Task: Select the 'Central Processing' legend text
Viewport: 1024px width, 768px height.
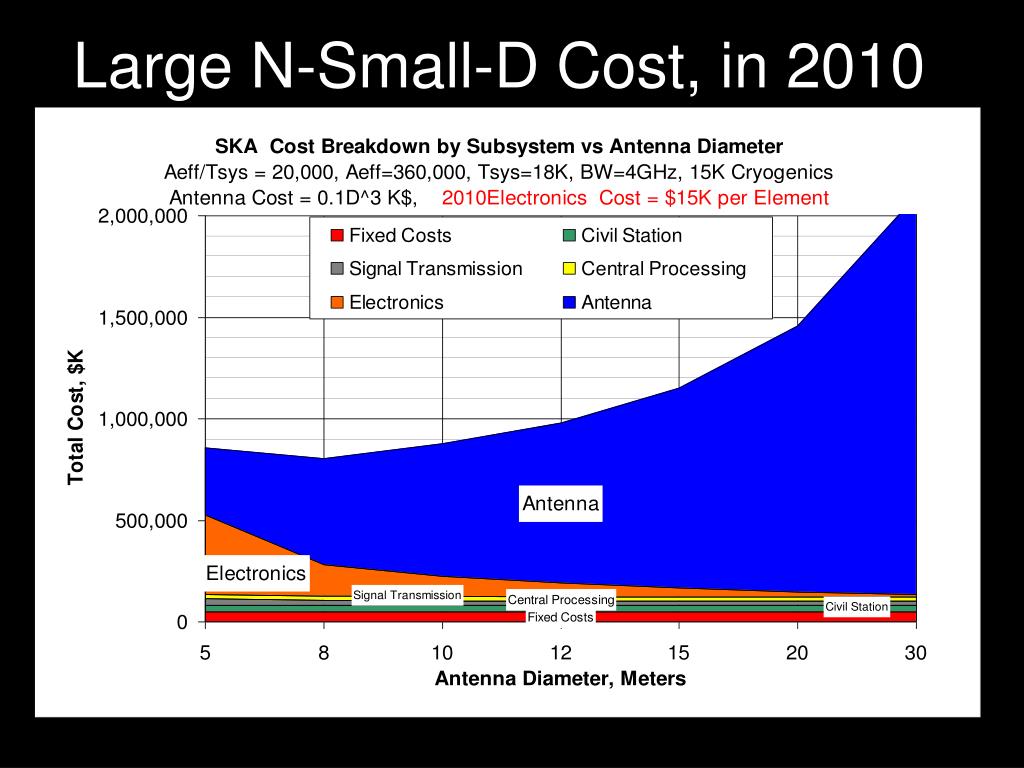Action: [664, 268]
